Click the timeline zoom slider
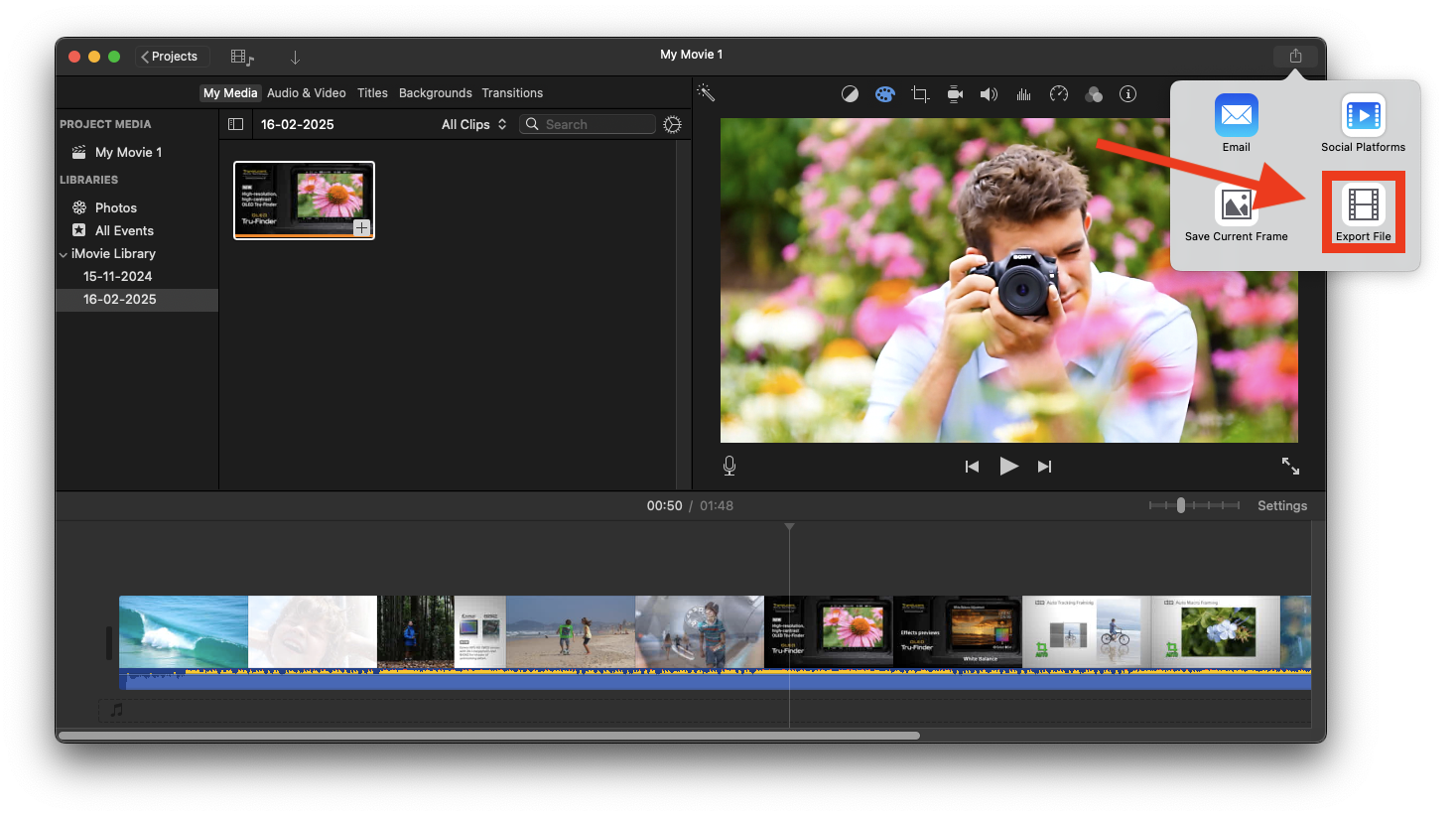This screenshot has height=816, width=1456. tap(1181, 505)
